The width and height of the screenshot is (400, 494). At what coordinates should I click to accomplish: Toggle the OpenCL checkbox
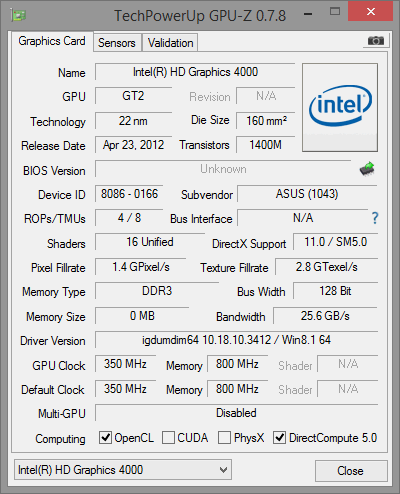click(x=105, y=437)
